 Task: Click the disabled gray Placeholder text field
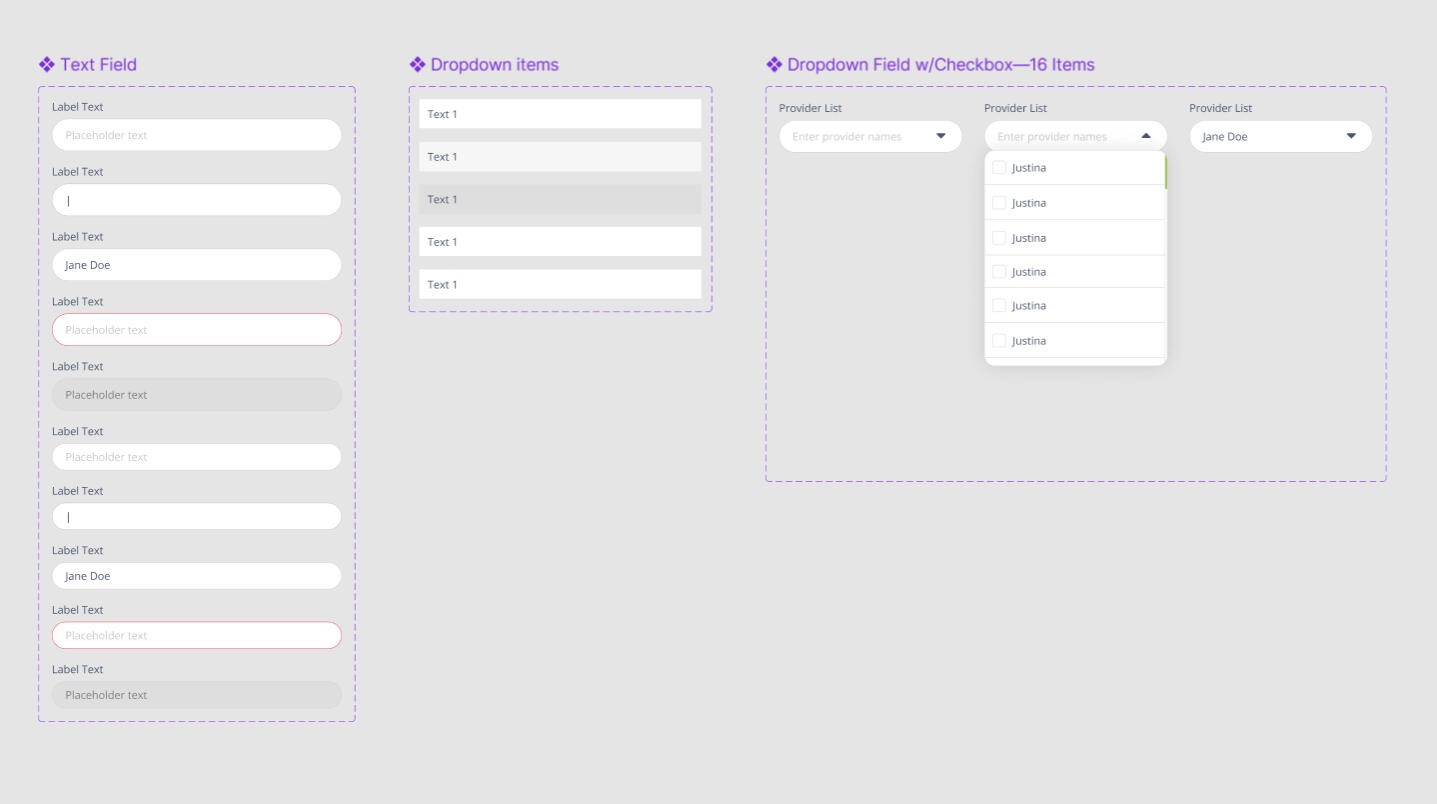196,394
